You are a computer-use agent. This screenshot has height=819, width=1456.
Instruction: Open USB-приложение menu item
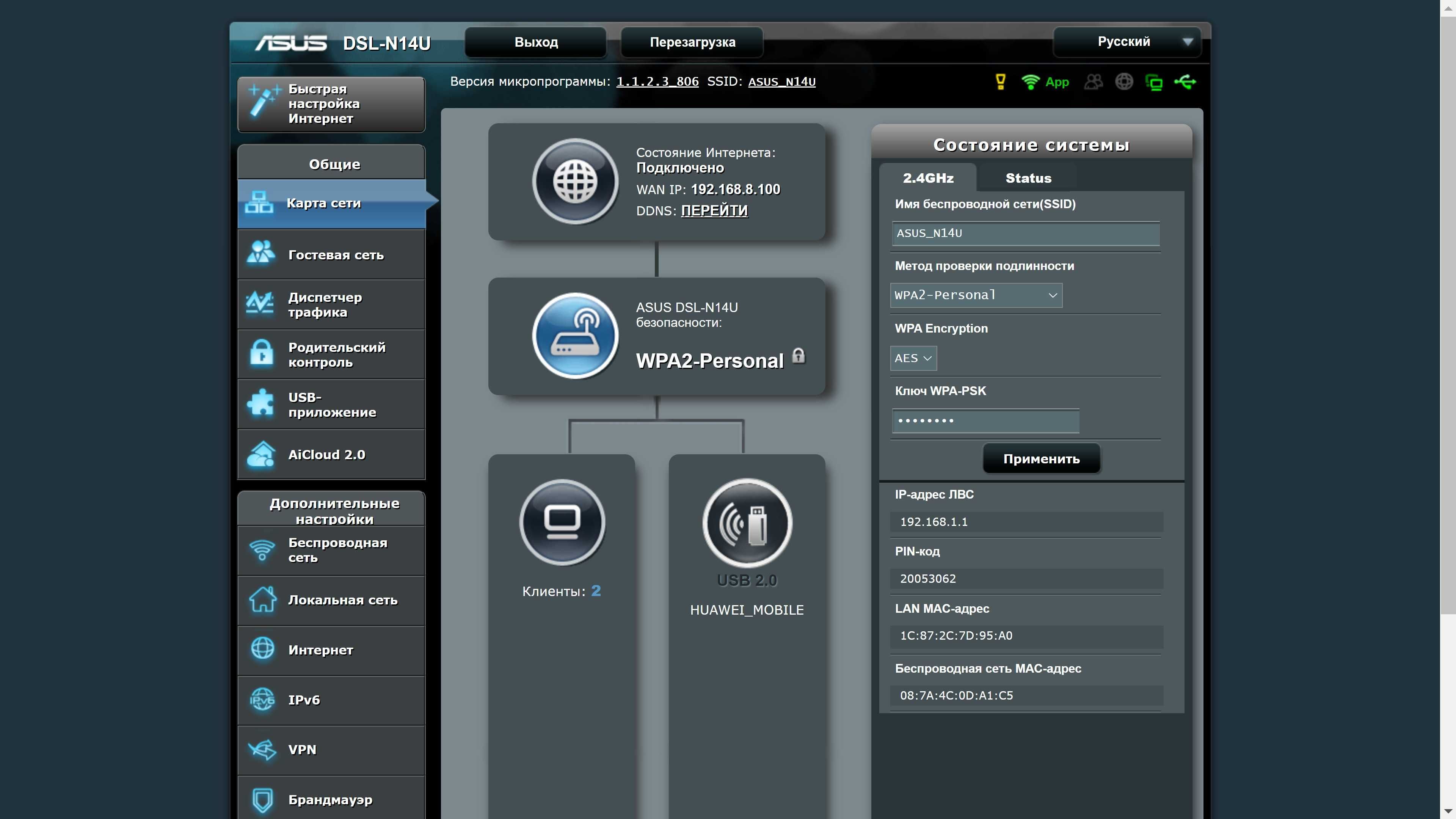click(x=331, y=405)
